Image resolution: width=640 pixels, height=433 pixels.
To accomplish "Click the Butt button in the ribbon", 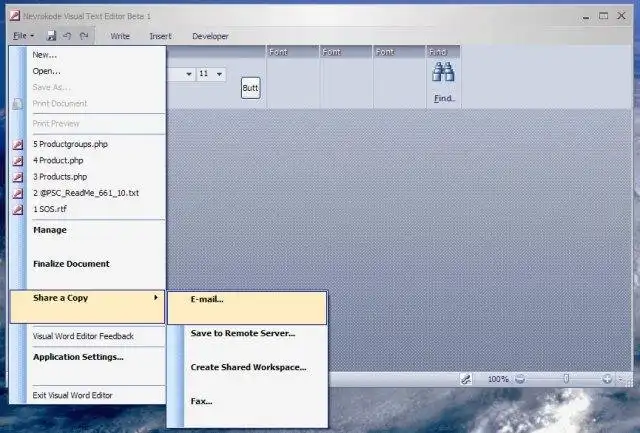I will [250, 88].
